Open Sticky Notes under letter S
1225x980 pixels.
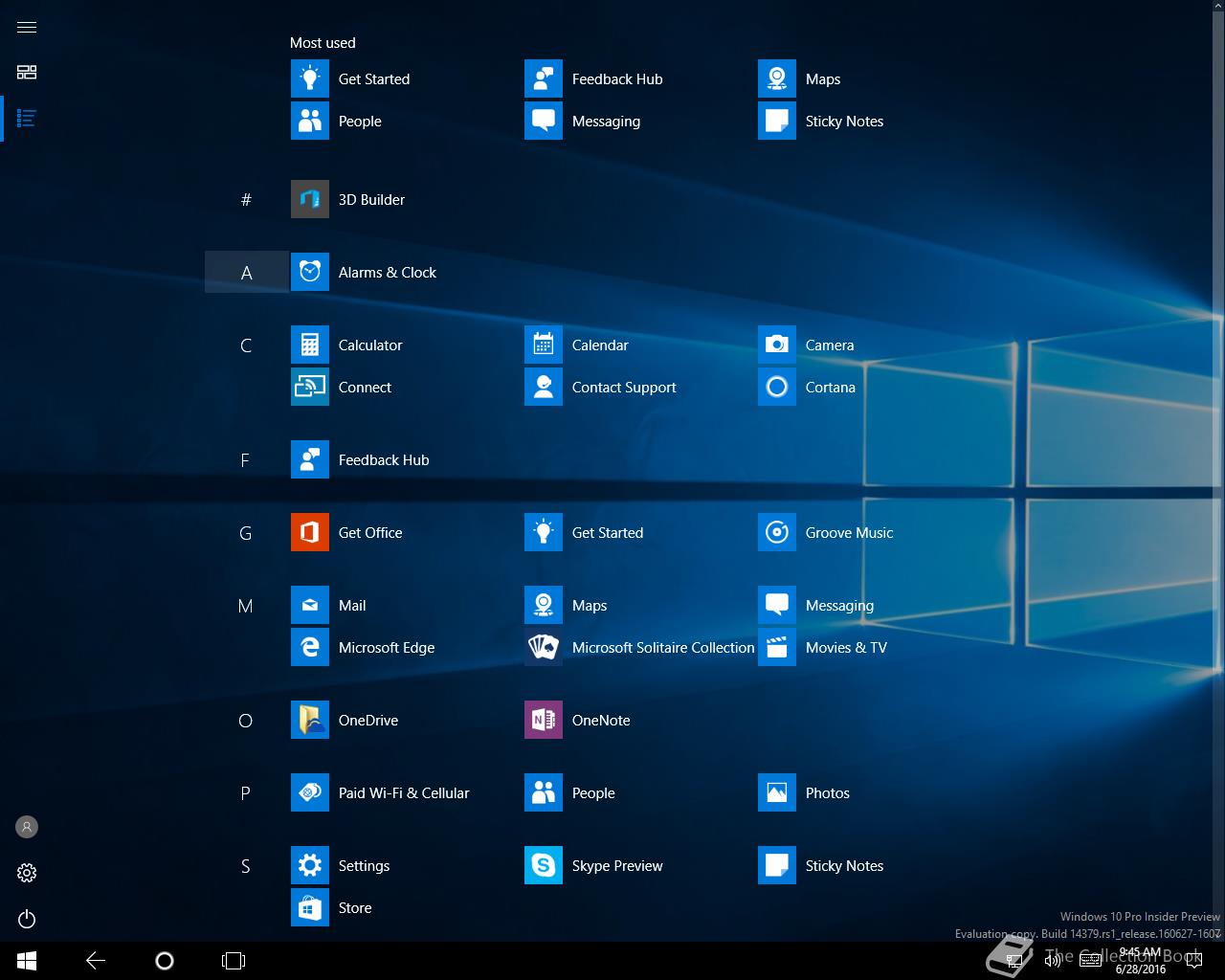point(776,865)
